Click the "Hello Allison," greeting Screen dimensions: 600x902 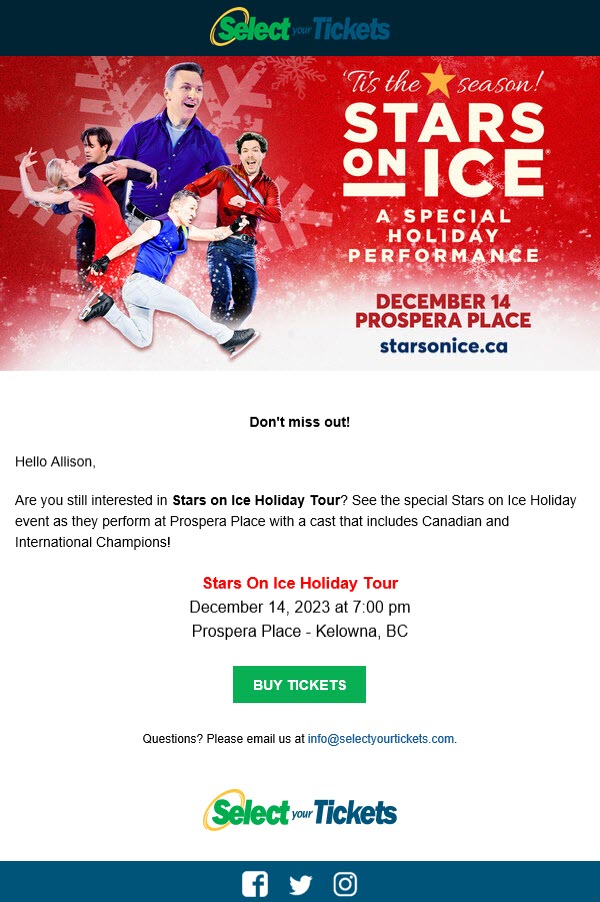pyautogui.click(x=55, y=461)
